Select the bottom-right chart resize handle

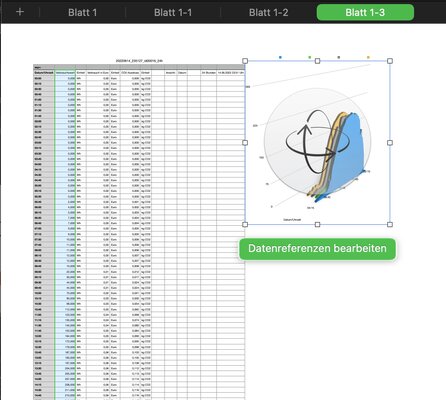click(390, 224)
